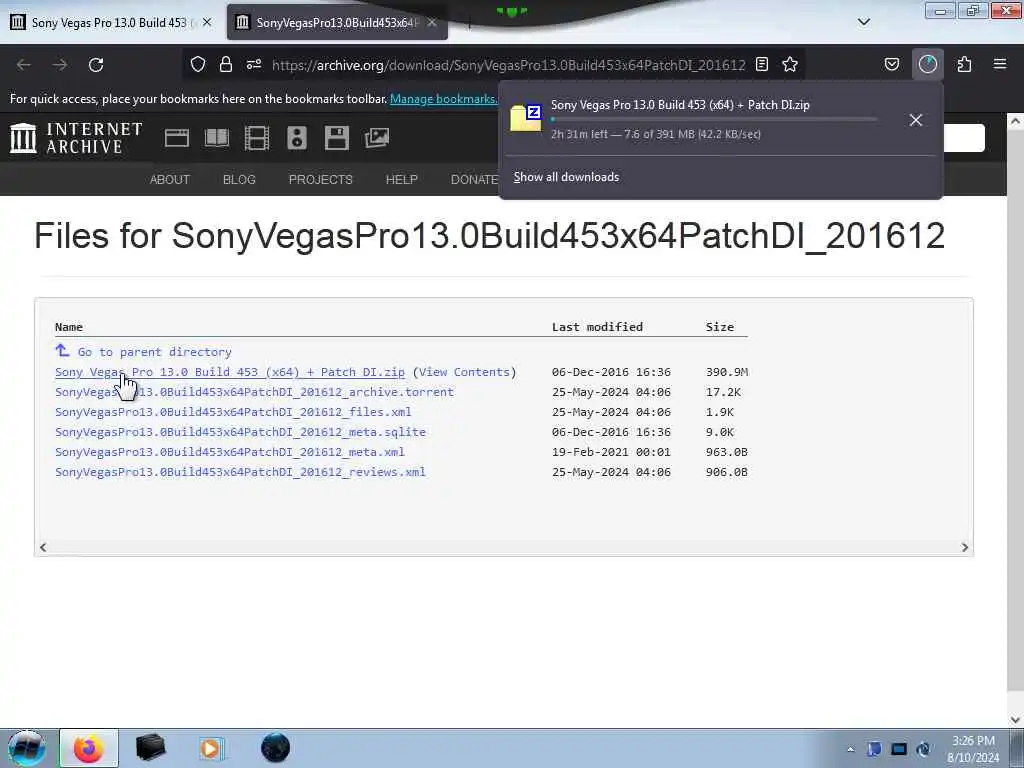Open the Images icon
This screenshot has height=768, width=1024.
click(377, 138)
